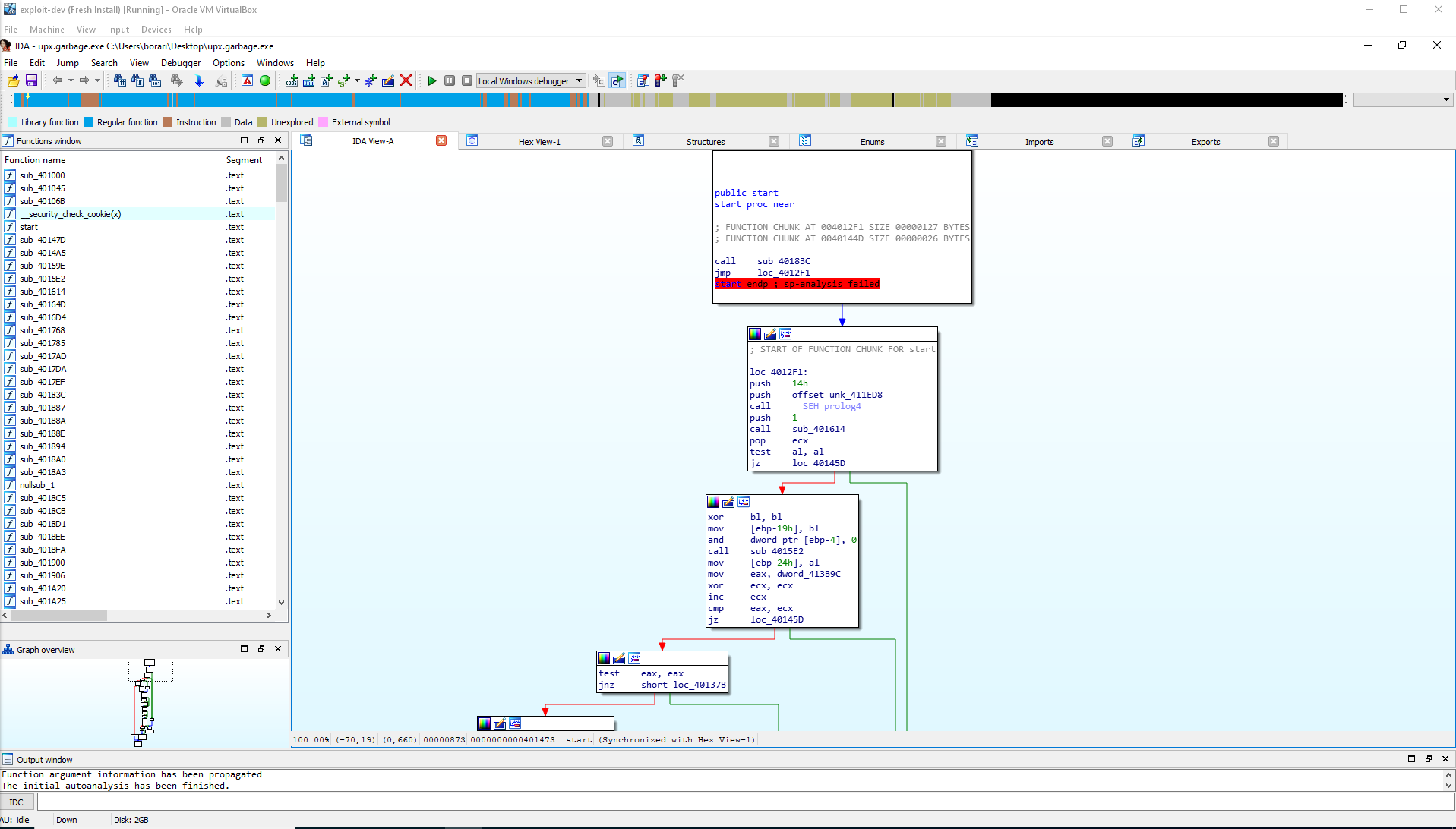This screenshot has height=829, width=1456.
Task: Close the Functions window panel
Action: point(278,140)
